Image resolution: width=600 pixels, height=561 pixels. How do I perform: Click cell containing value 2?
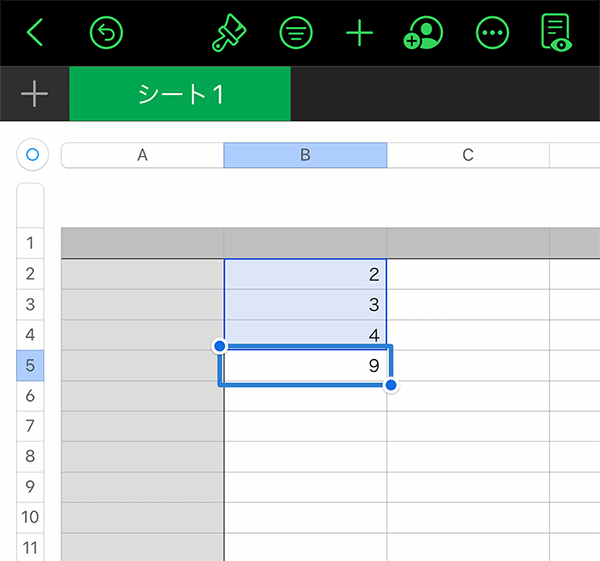pos(305,274)
